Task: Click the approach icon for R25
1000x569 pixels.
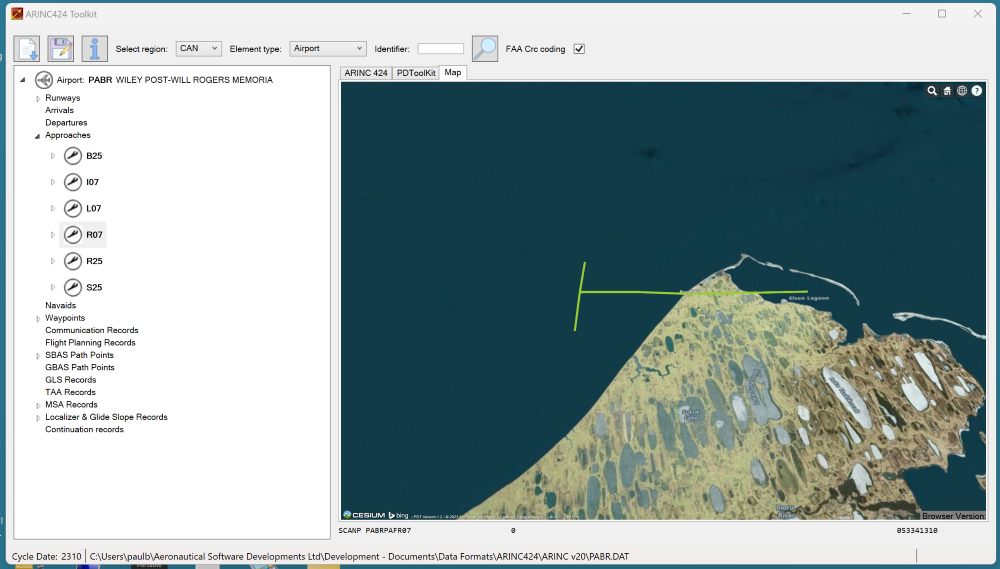Action: [x=73, y=261]
